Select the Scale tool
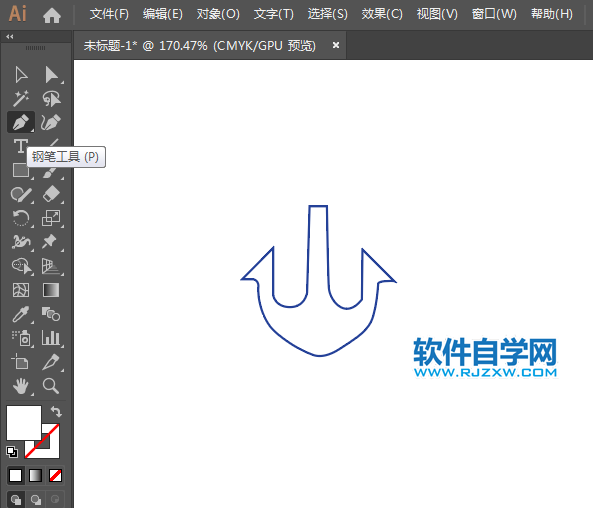This screenshot has width=593, height=508. coord(51,218)
